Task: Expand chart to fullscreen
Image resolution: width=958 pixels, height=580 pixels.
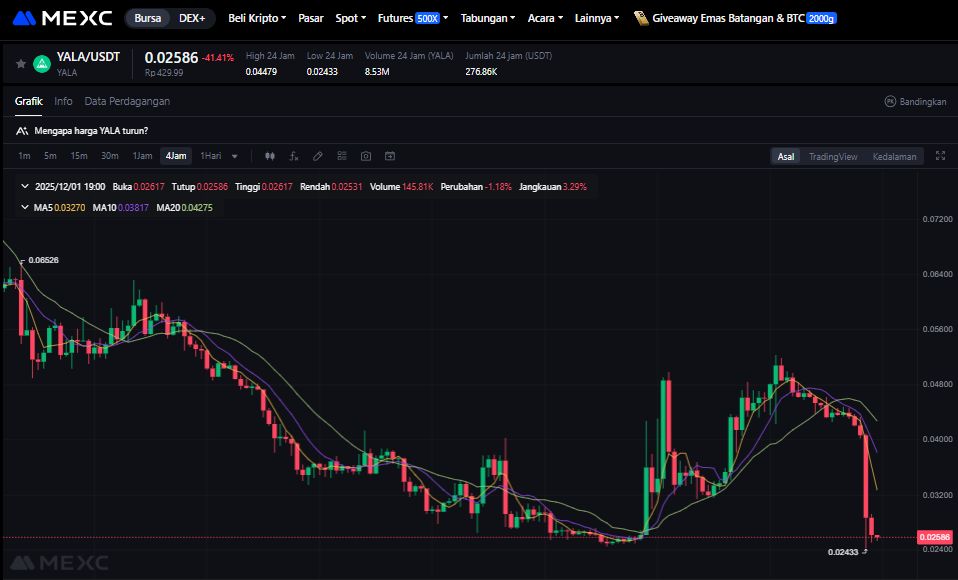Action: pyautogui.click(x=940, y=156)
